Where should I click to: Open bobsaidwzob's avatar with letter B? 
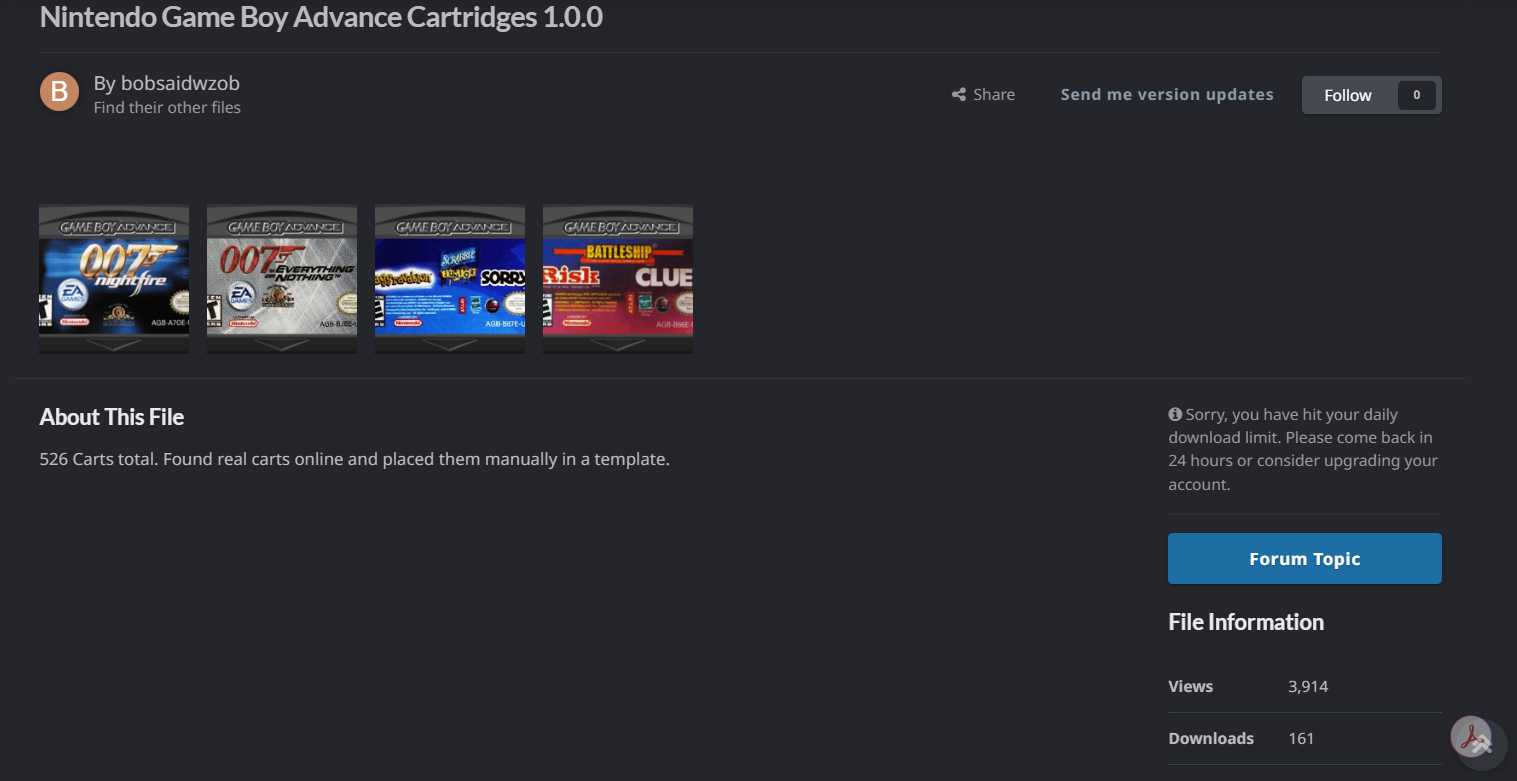[59, 92]
